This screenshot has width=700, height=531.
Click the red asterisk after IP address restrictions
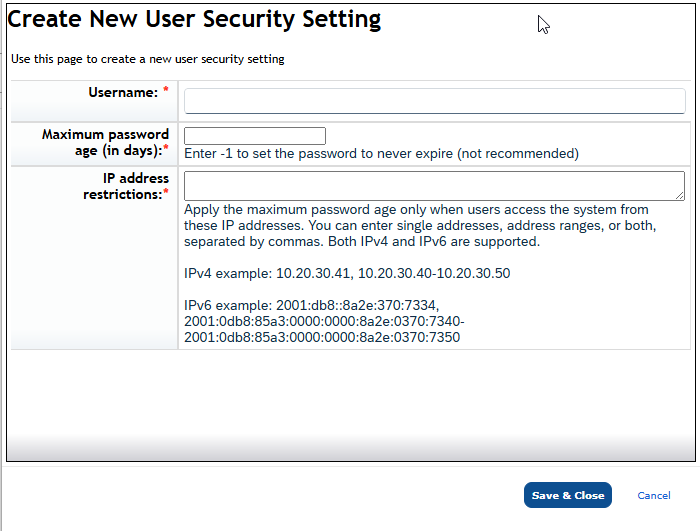[x=166, y=193]
